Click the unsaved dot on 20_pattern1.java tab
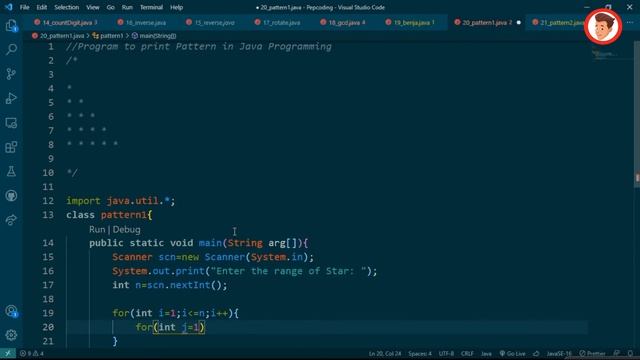This screenshot has height=360, width=640. point(519,22)
